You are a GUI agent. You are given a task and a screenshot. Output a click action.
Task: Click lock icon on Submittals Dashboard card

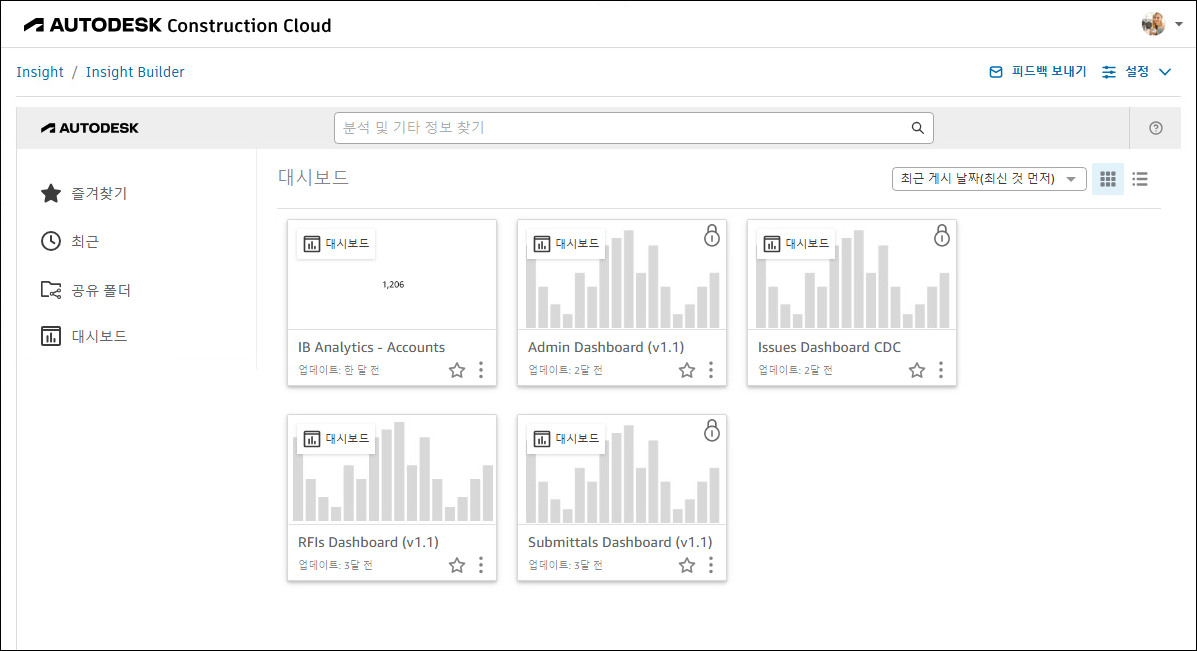[x=711, y=431]
